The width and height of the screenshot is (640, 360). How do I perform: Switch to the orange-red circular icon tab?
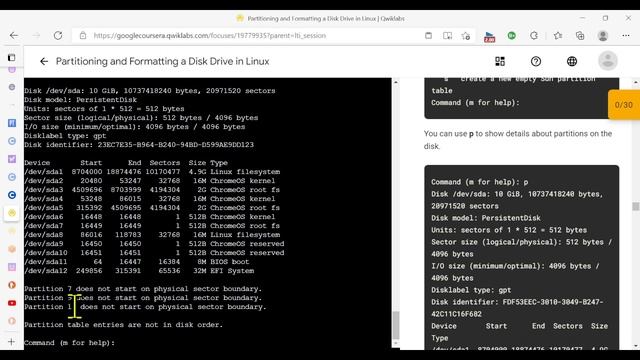click(12, 285)
